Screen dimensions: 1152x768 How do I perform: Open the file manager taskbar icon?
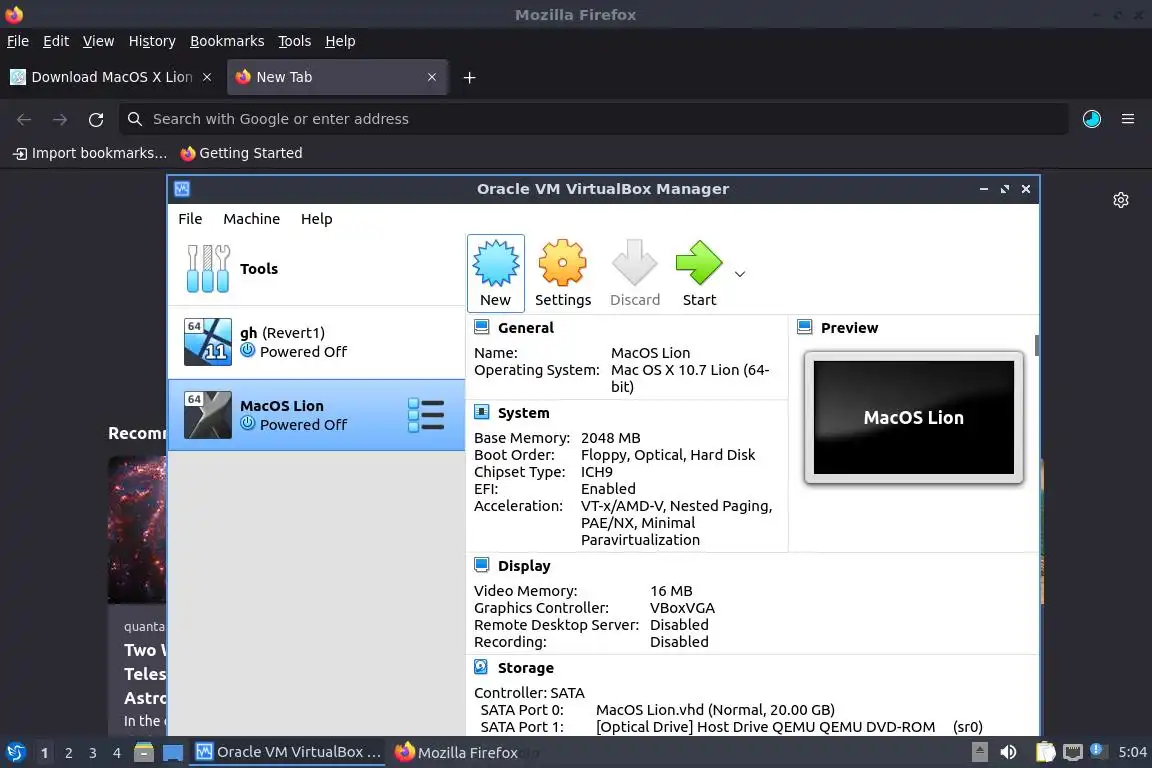144,753
